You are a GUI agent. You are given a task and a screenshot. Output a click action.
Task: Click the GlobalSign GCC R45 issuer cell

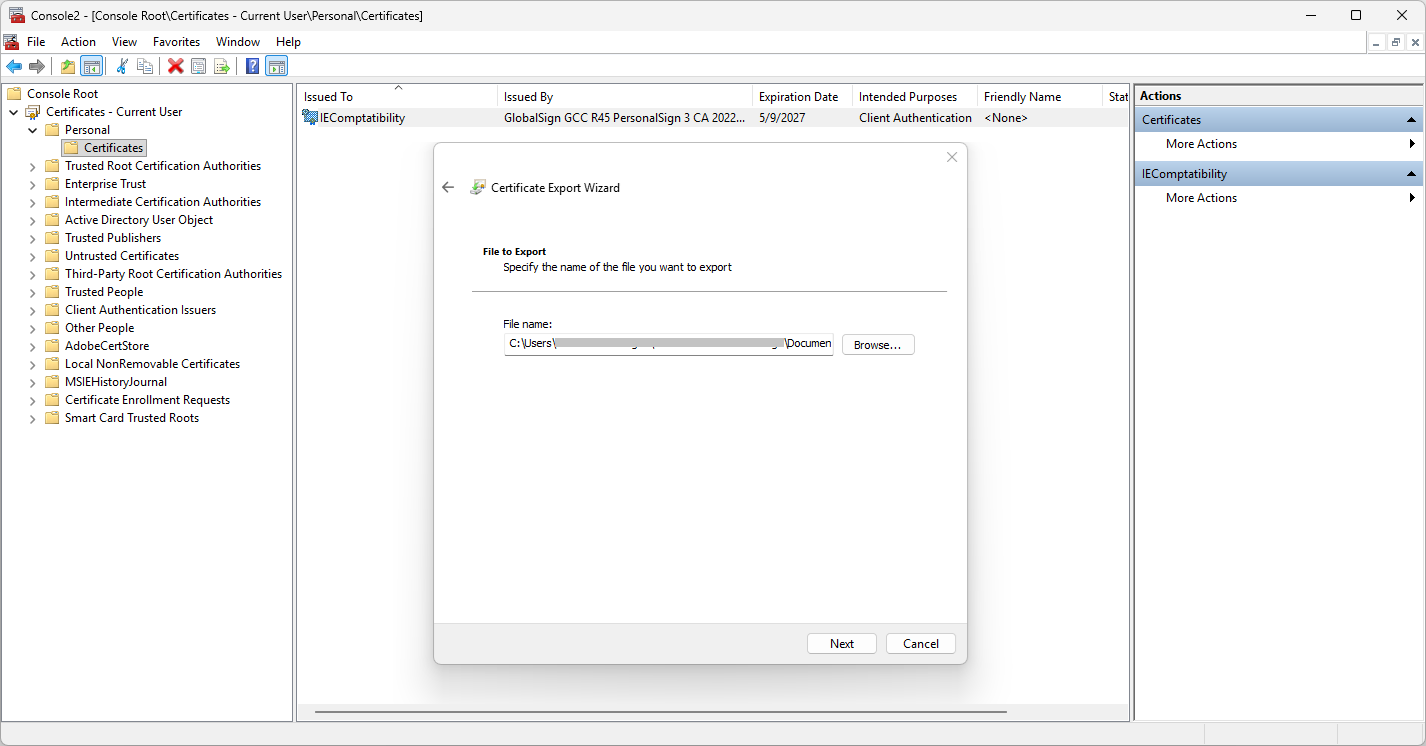pos(625,118)
